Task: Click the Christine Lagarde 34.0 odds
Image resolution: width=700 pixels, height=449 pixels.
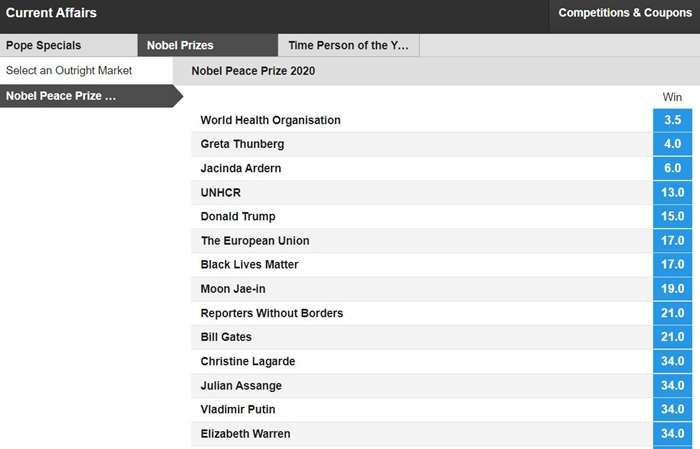Action: click(672, 361)
